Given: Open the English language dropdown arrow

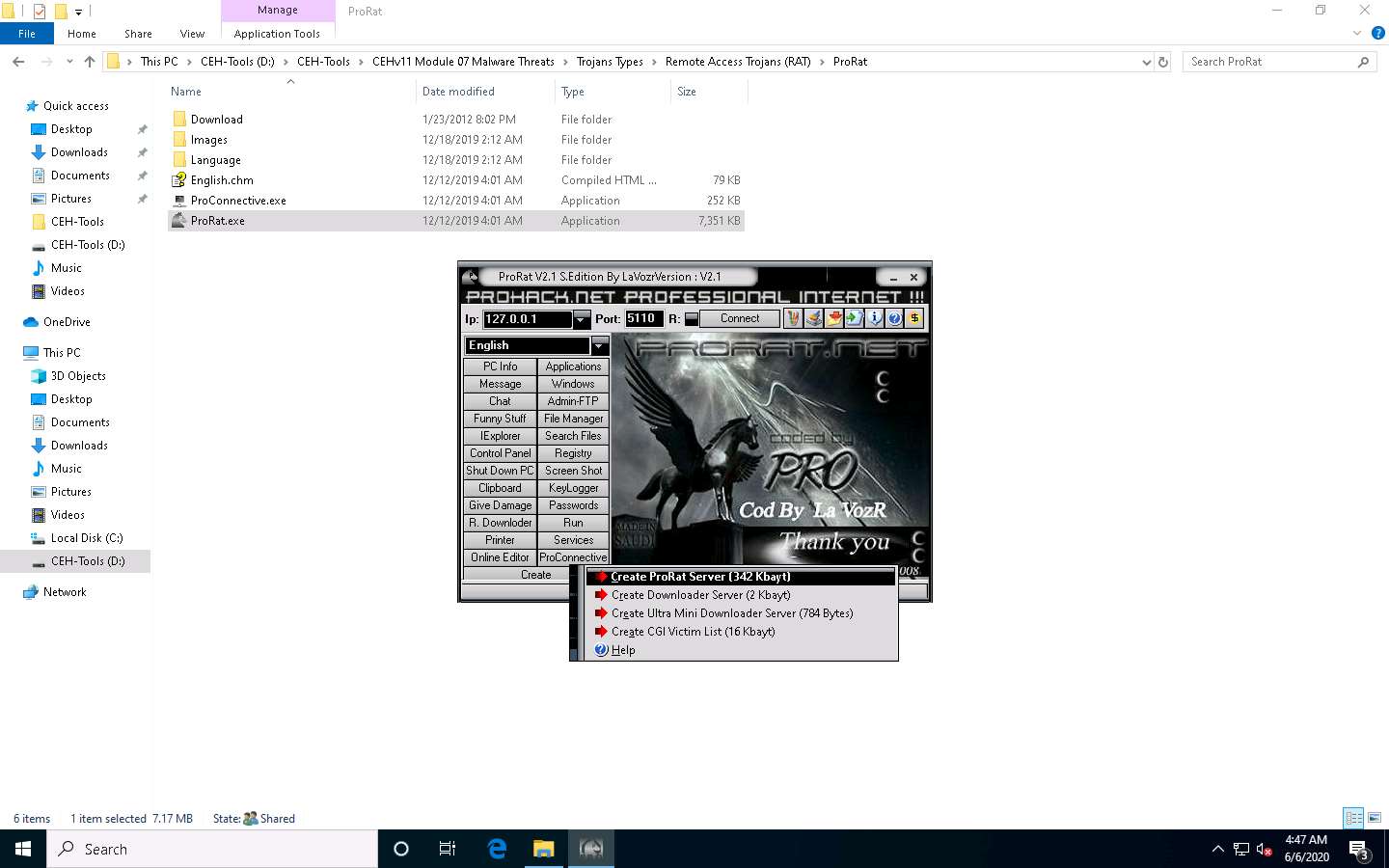Looking at the screenshot, I should click(600, 345).
